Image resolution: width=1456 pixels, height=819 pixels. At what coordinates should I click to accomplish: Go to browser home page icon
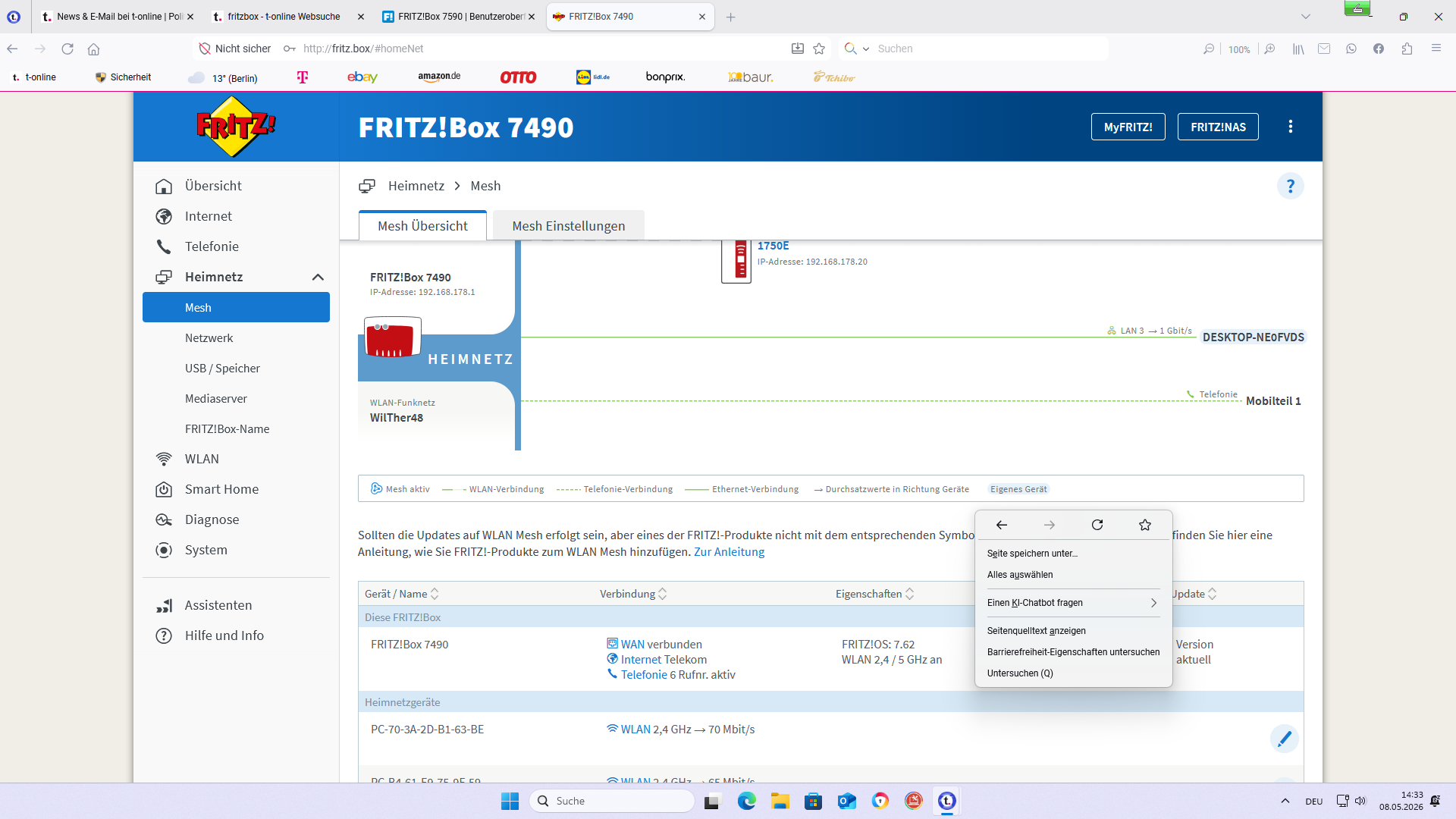tap(93, 49)
